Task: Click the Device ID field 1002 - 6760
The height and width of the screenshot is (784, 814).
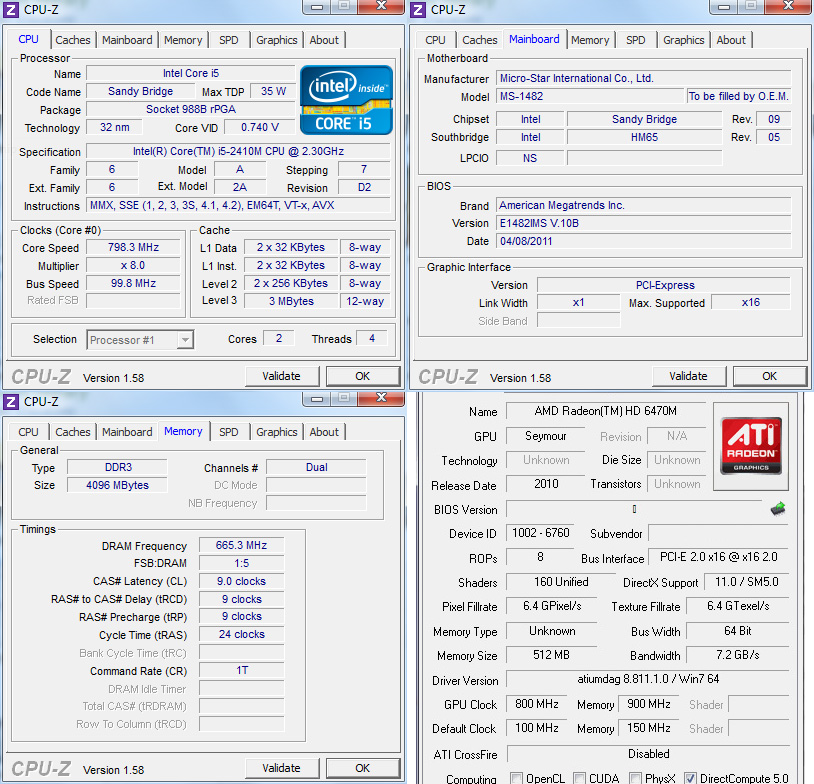Action: (540, 533)
